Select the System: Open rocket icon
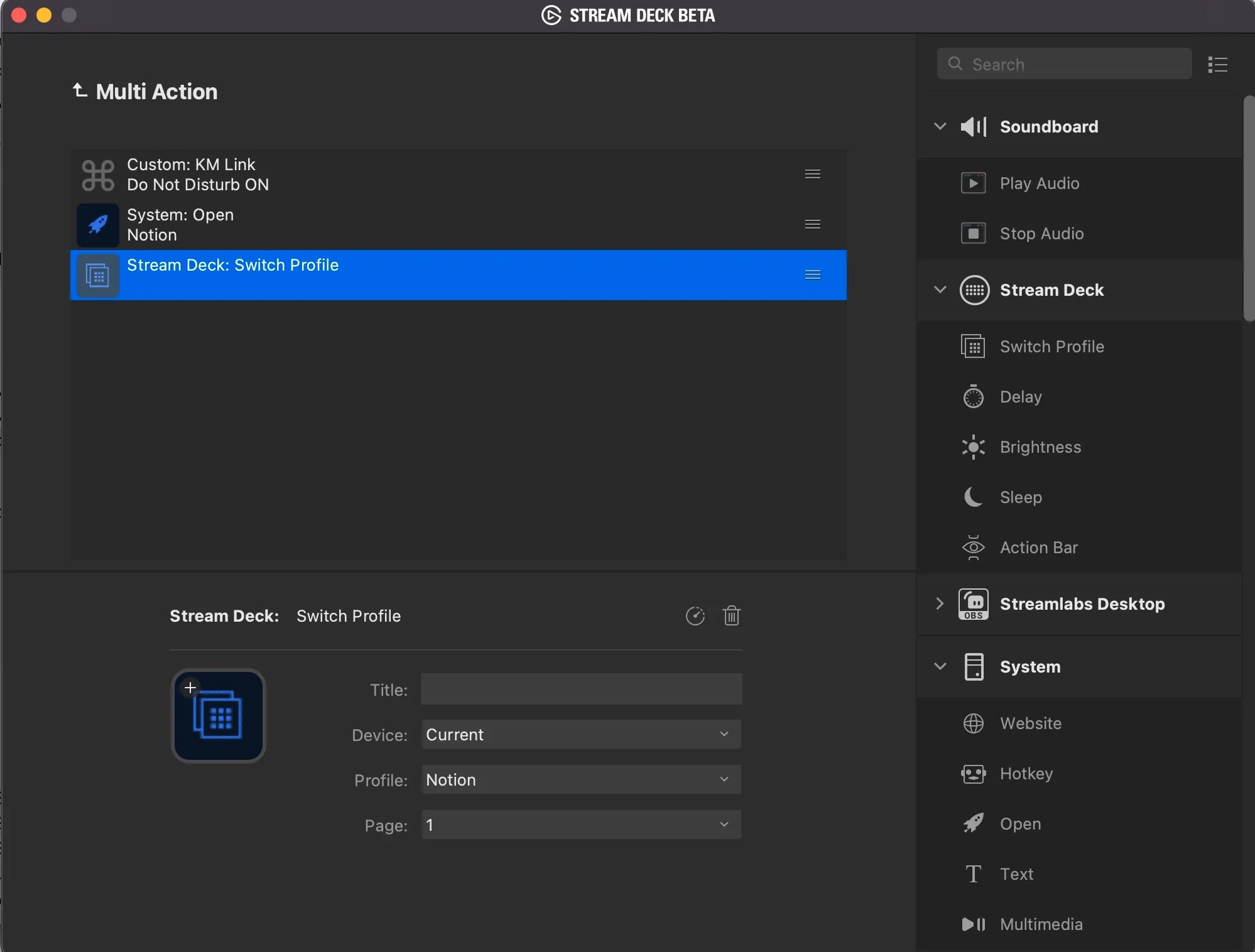This screenshot has width=1255, height=952. tap(98, 225)
